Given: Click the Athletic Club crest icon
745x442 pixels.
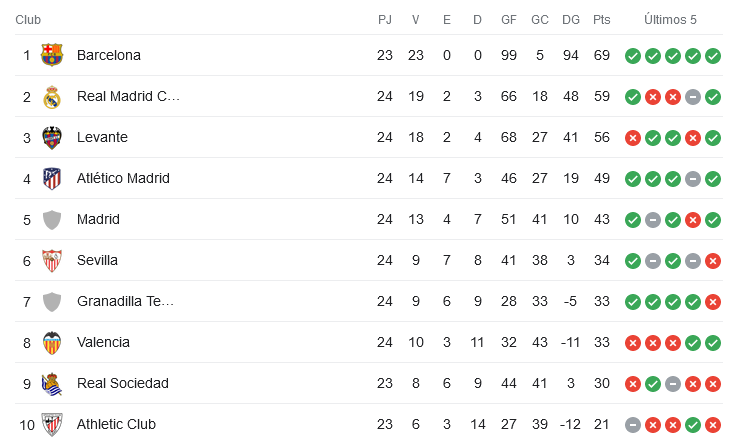Looking at the screenshot, I should [52, 425].
